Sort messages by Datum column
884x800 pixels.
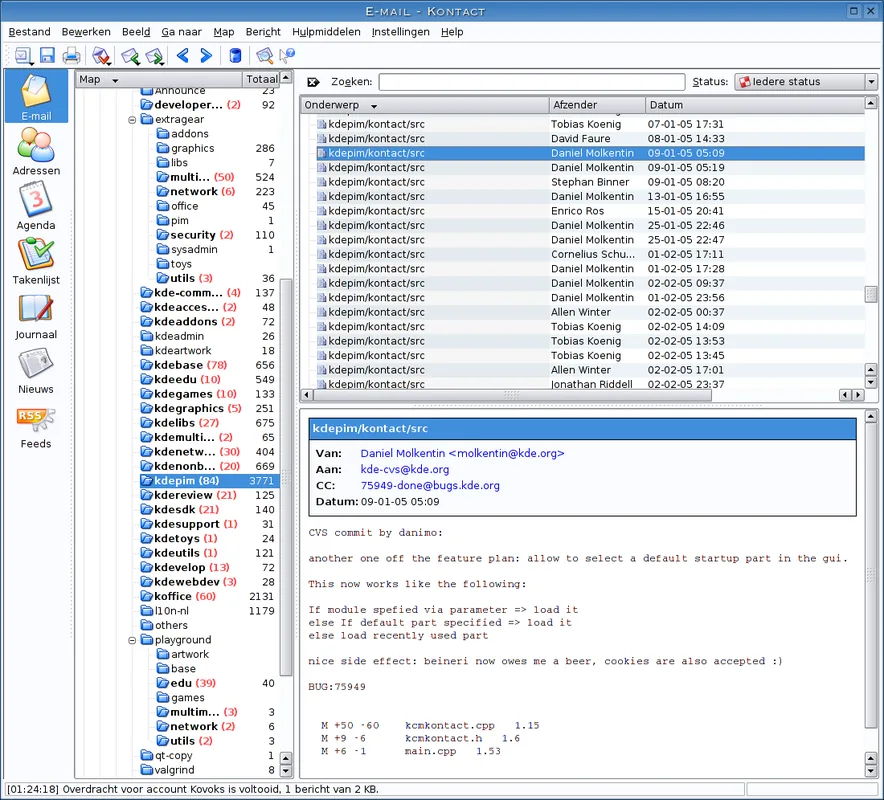point(754,105)
